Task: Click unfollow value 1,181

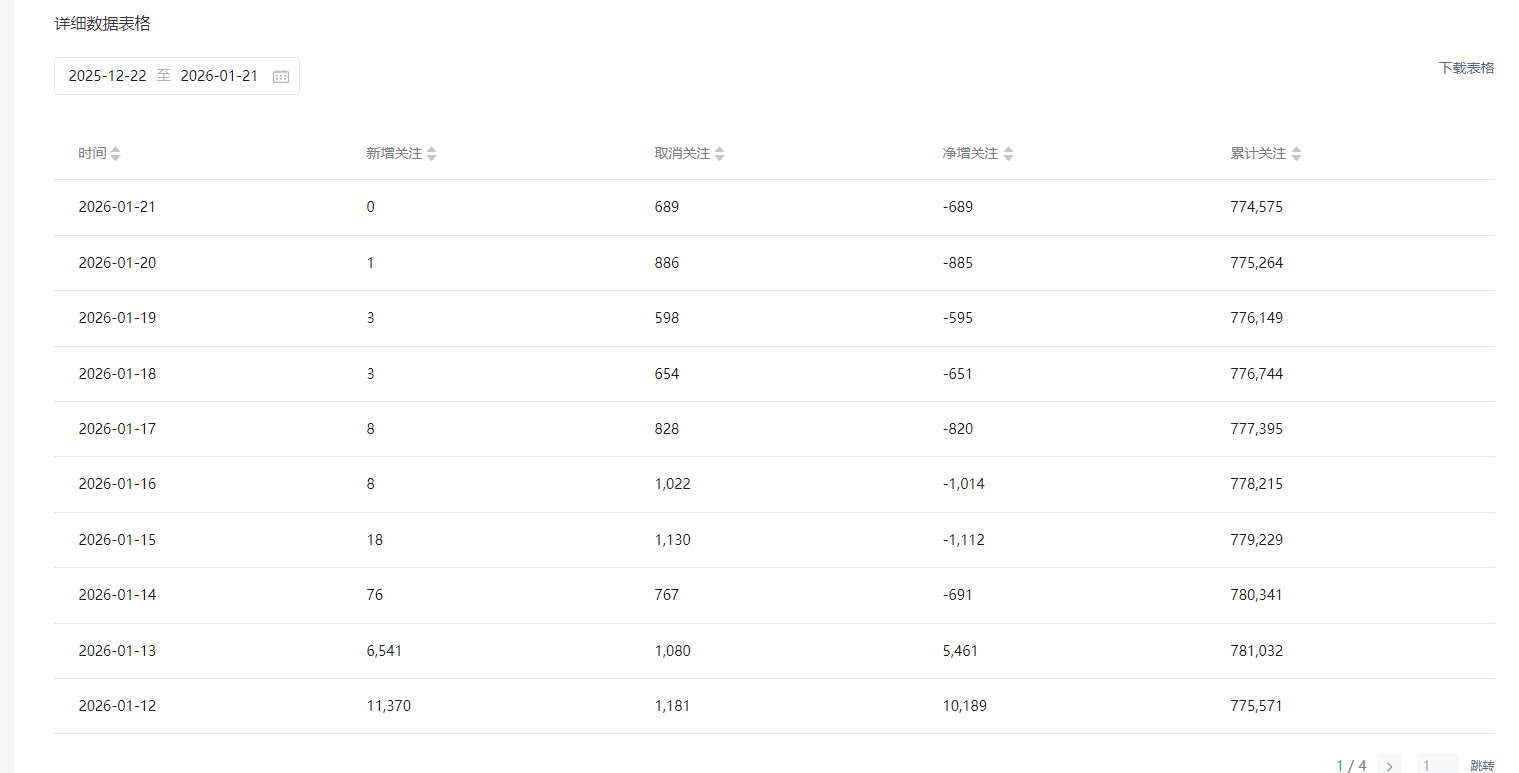Action: click(673, 706)
